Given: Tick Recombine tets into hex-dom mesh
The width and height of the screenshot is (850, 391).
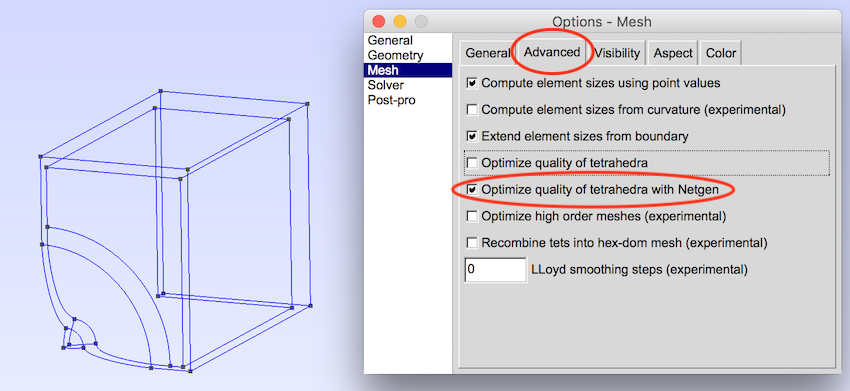Looking at the screenshot, I should click(x=472, y=242).
